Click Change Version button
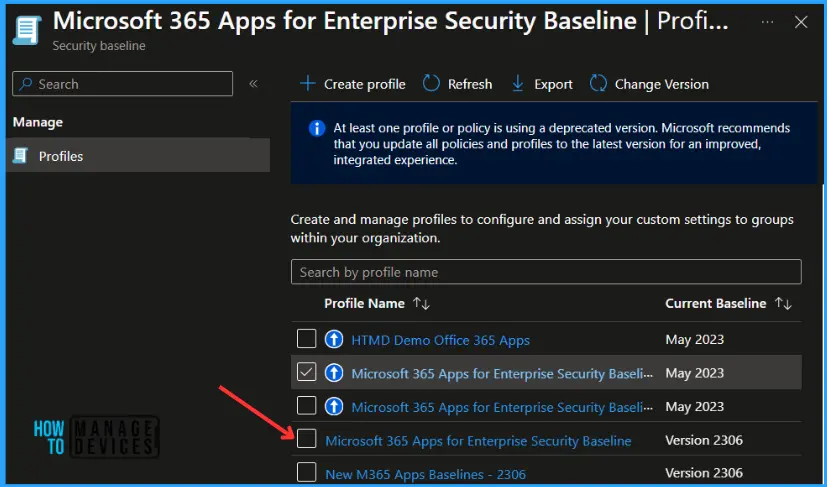This screenshot has width=827, height=487. [649, 84]
